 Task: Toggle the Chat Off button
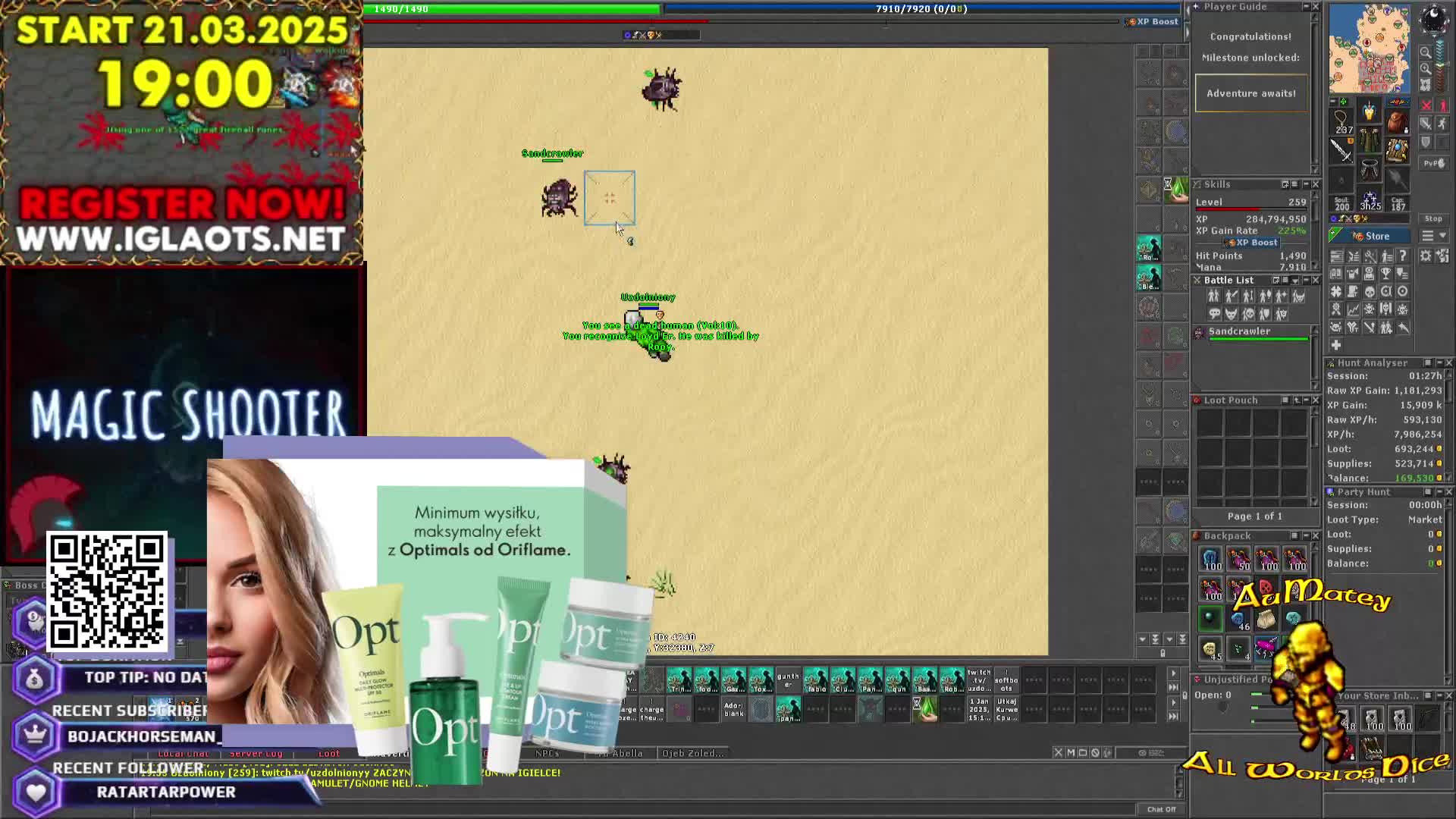pyautogui.click(x=1161, y=809)
